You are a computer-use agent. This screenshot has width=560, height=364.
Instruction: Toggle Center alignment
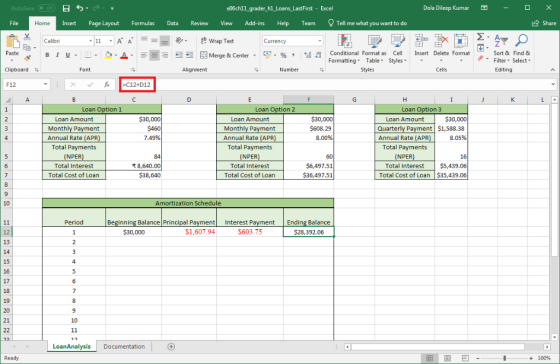[x=154, y=55]
